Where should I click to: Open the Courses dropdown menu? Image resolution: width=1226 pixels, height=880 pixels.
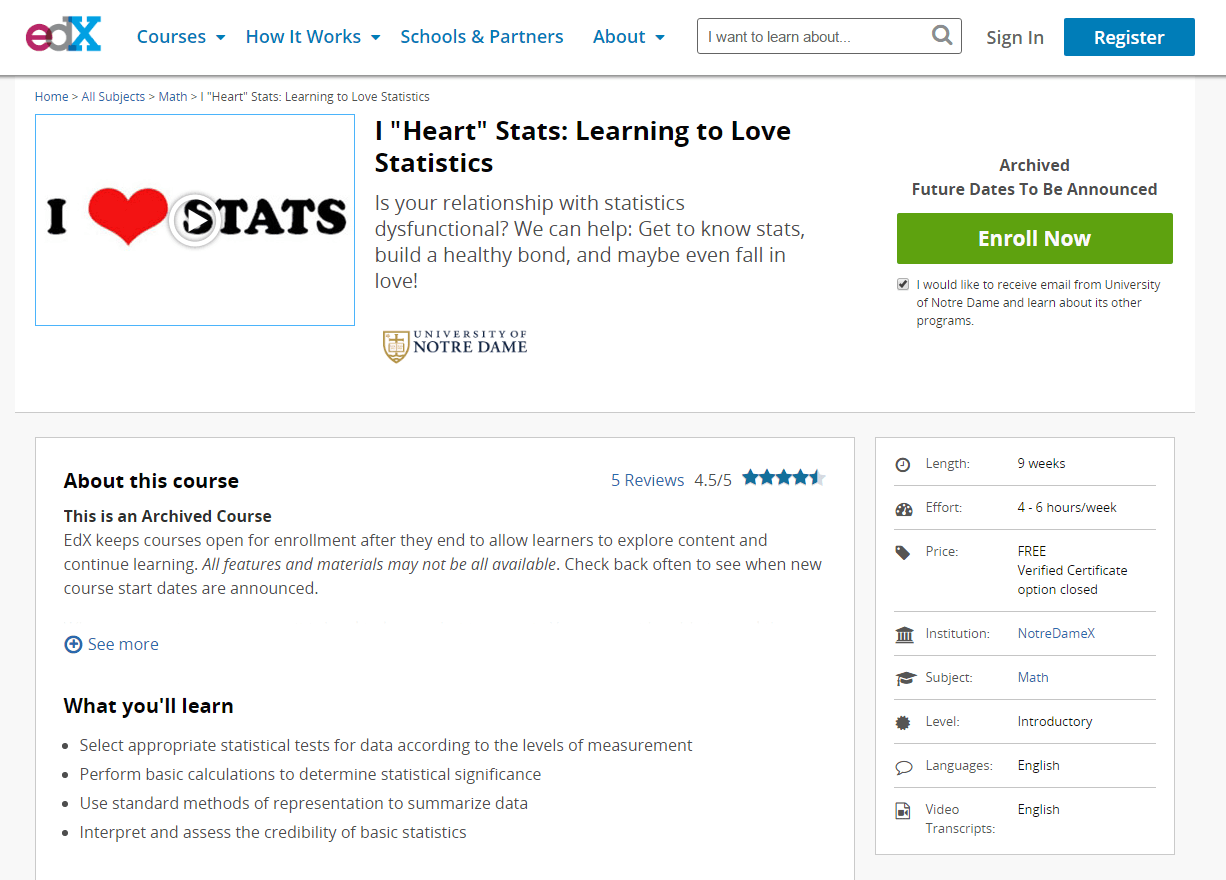181,37
